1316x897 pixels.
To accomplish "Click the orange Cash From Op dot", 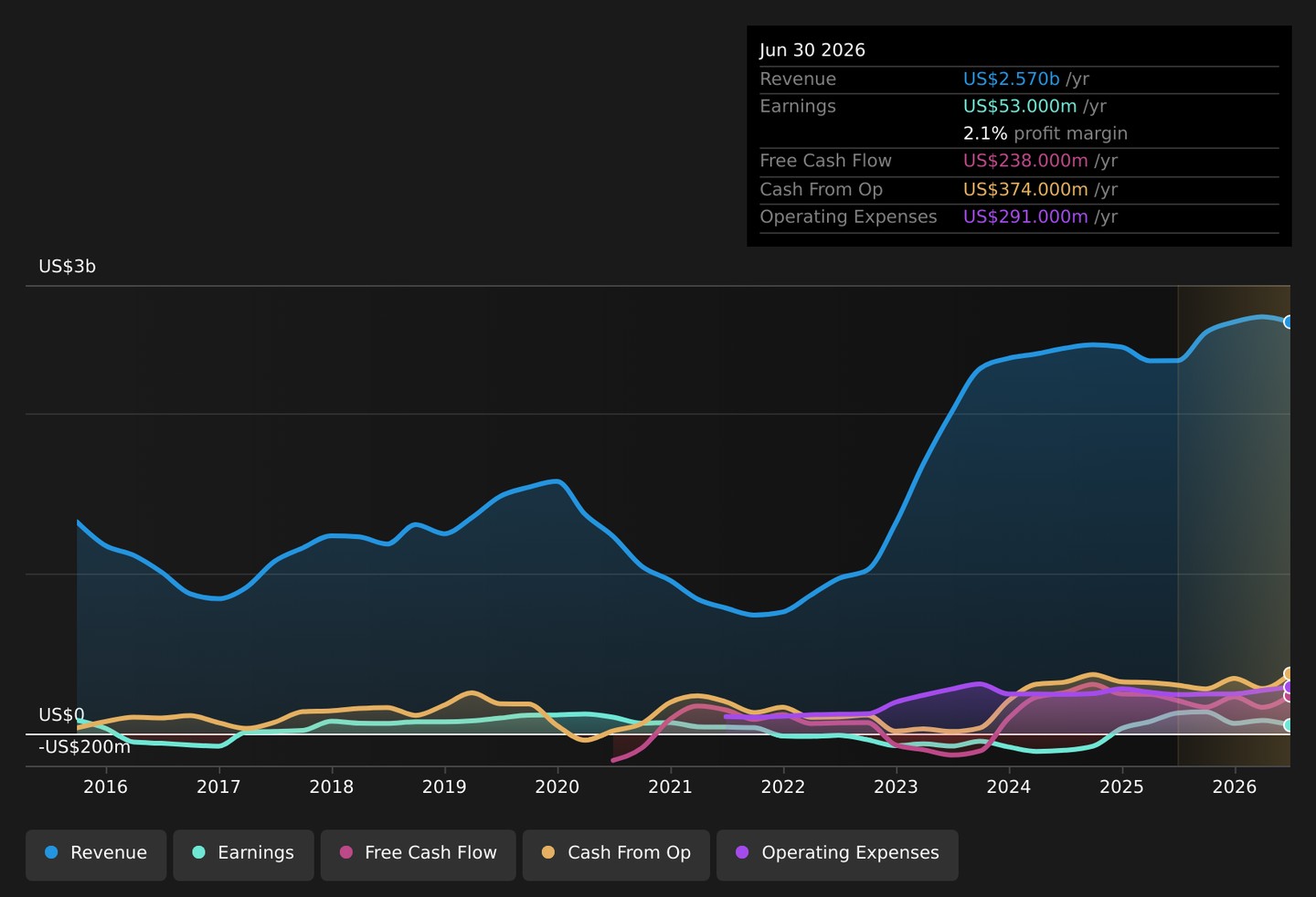I will click(548, 852).
